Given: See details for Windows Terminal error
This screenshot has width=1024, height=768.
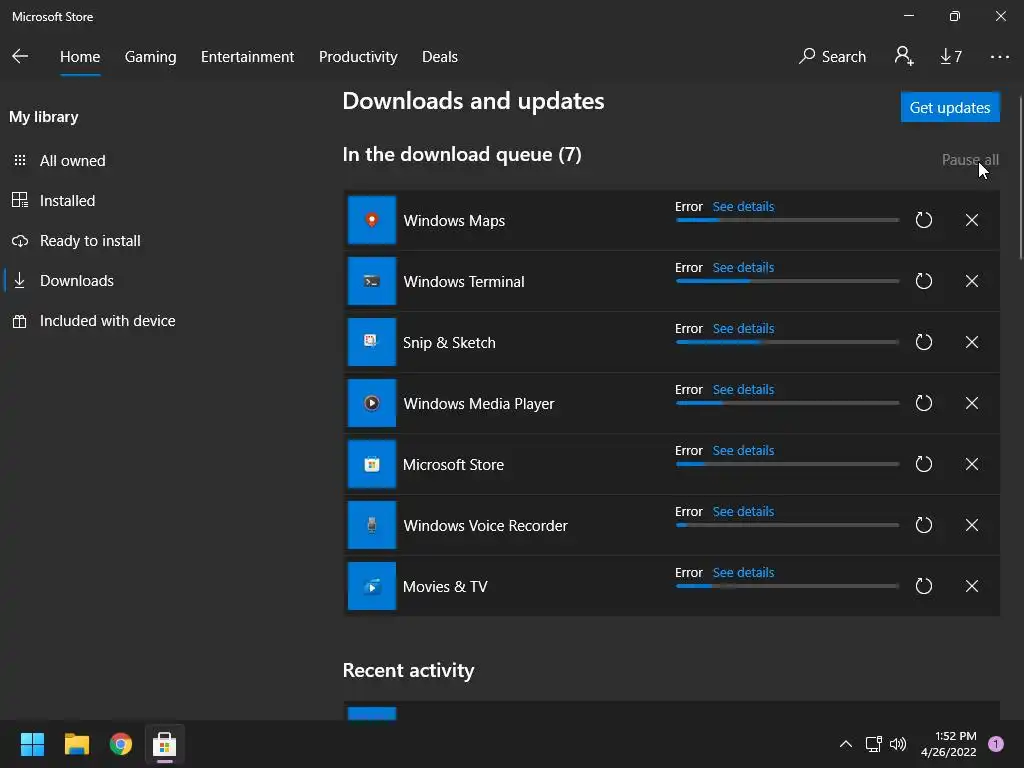Looking at the screenshot, I should (x=743, y=267).
